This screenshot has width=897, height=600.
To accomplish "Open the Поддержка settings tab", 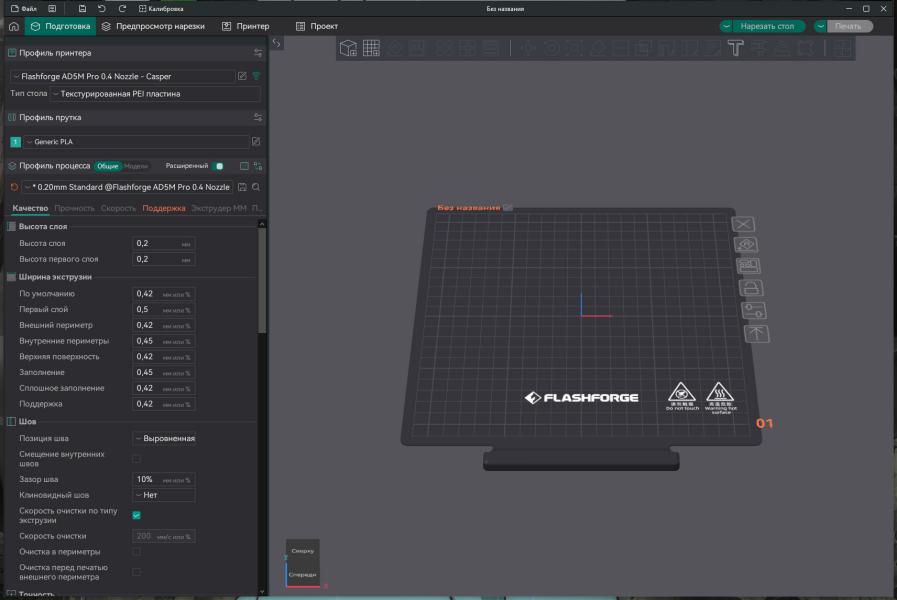I will 164,208.
